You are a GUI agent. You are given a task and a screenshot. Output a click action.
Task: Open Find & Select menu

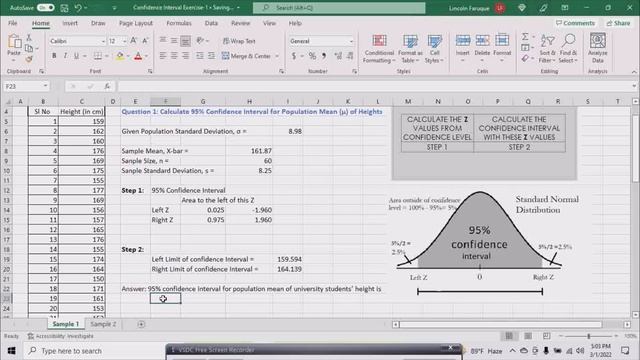pos(568,49)
